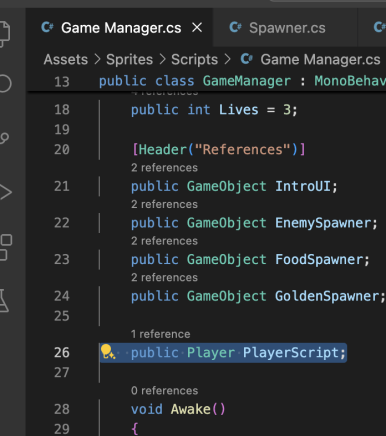This screenshot has height=436, width=386.
Task: Click 'GameObject' type on line 21
Action: point(227,186)
